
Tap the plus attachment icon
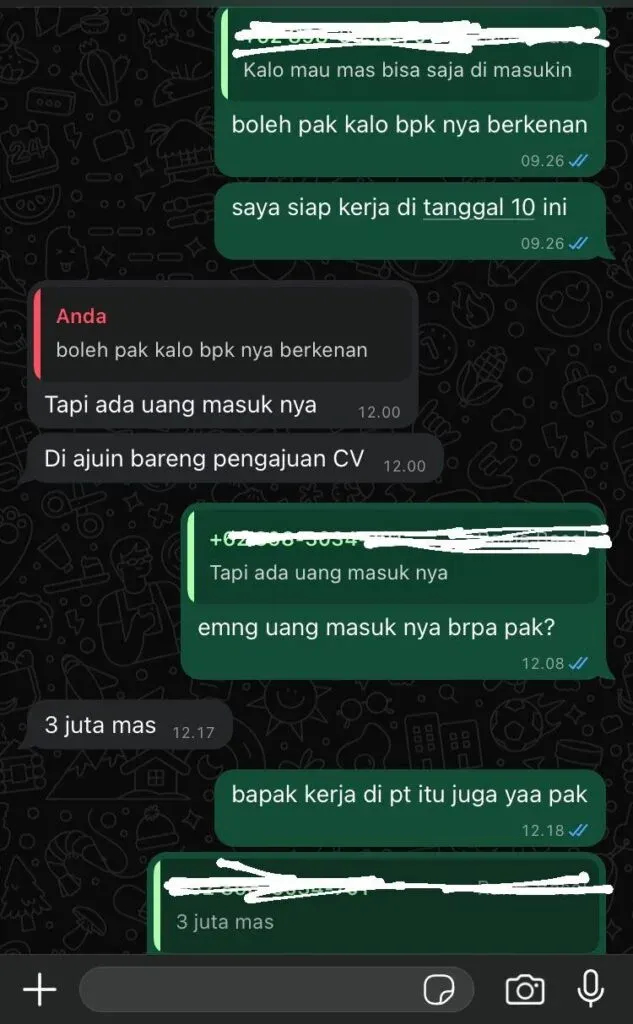[x=40, y=990]
